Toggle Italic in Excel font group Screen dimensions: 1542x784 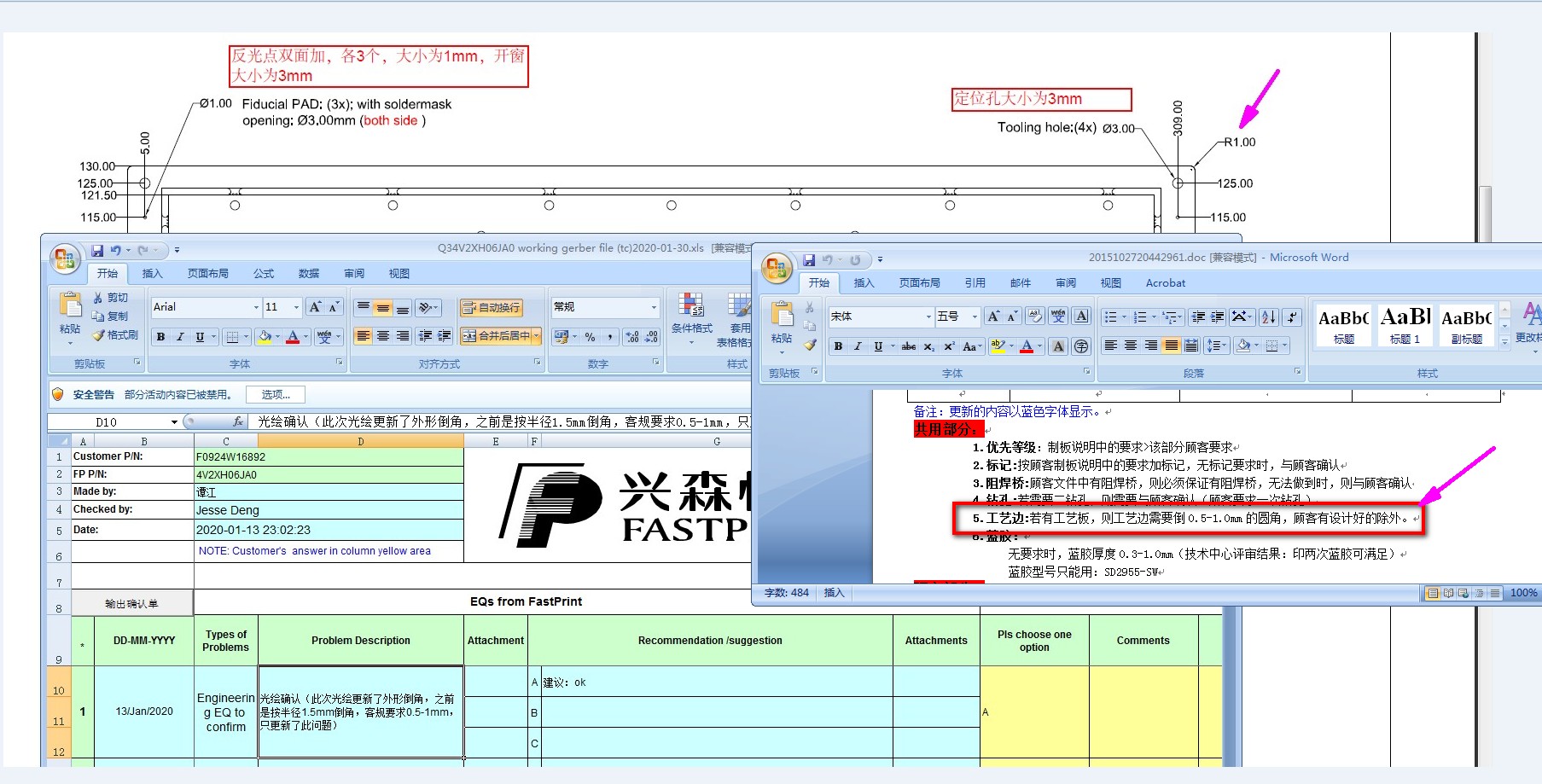(x=180, y=337)
